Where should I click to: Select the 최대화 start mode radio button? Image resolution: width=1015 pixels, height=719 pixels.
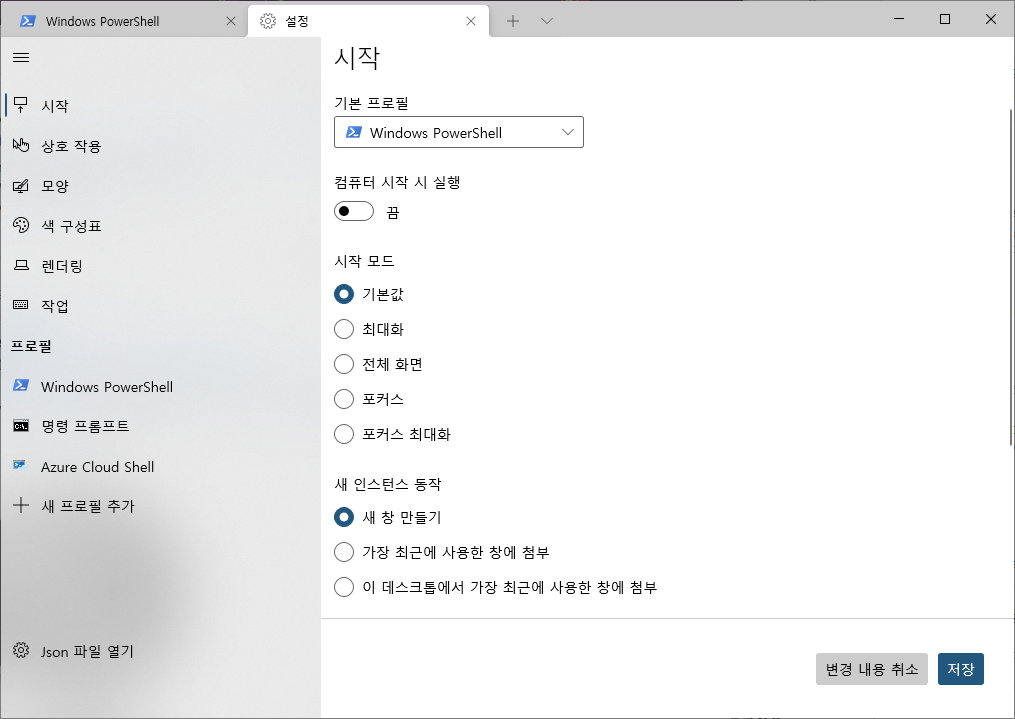coord(344,329)
